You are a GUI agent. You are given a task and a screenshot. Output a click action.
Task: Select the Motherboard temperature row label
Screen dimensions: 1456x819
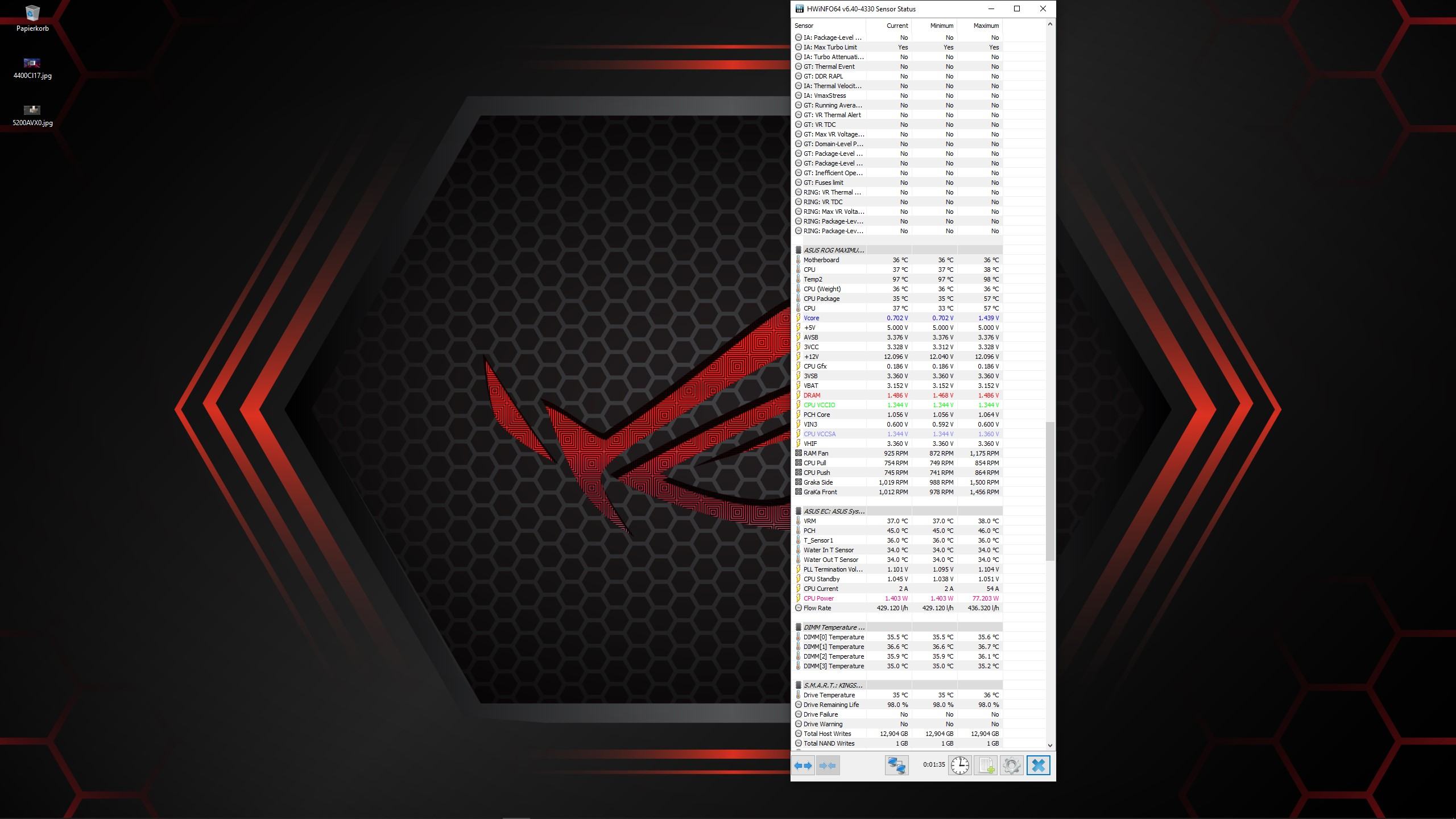point(821,260)
